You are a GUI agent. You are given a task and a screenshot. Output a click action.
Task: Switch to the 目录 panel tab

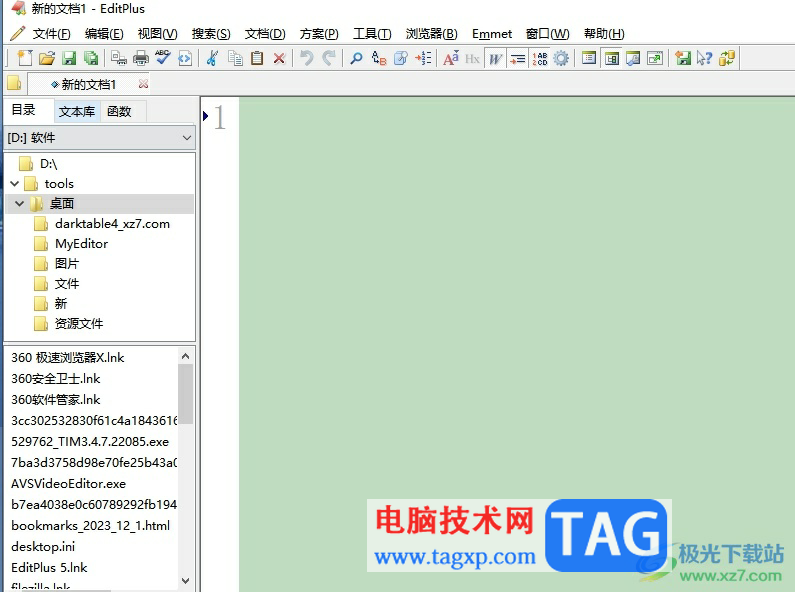23,110
